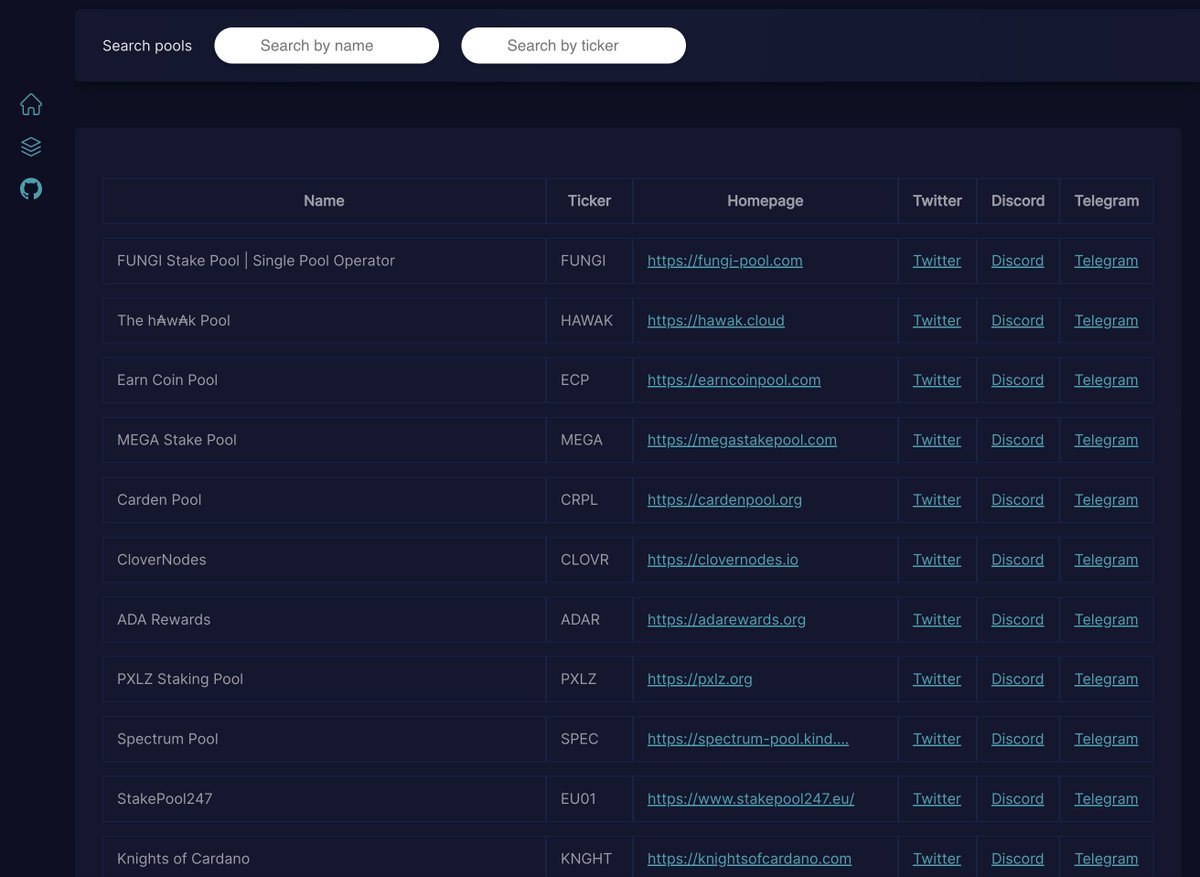Open Telegram link for StakePool247

(x=1106, y=799)
